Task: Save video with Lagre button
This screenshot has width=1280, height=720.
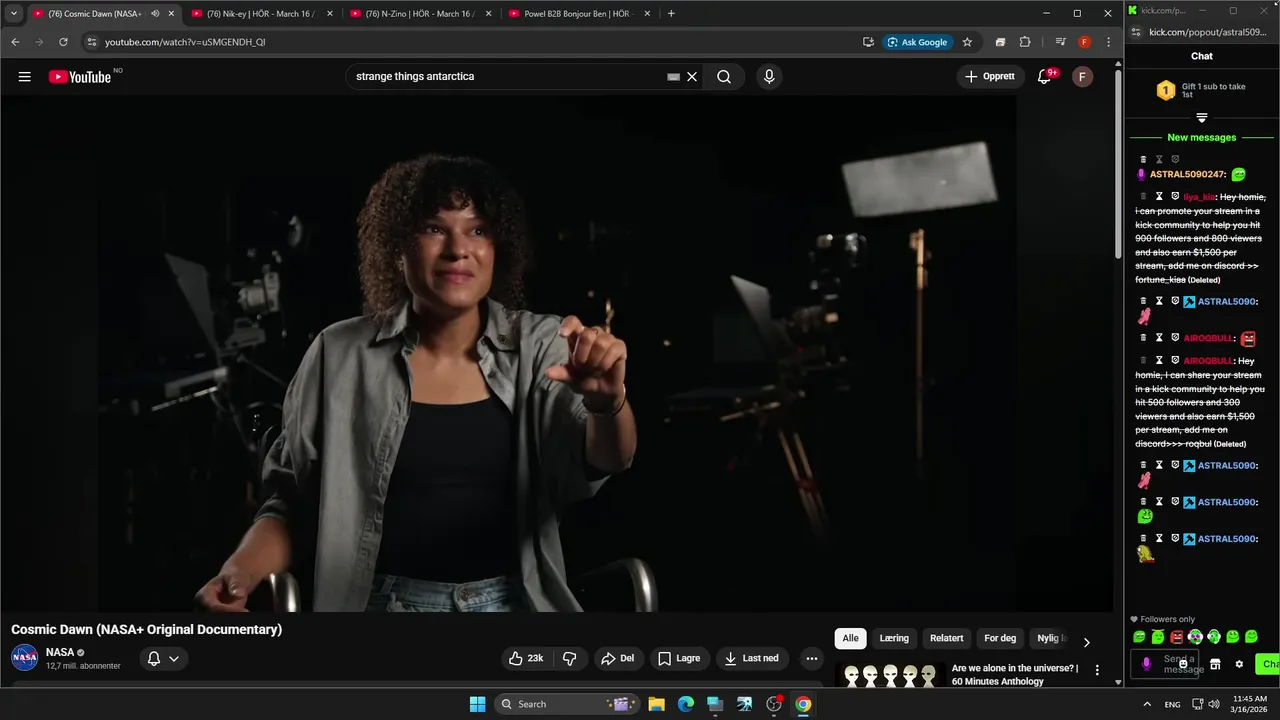Action: (x=679, y=658)
